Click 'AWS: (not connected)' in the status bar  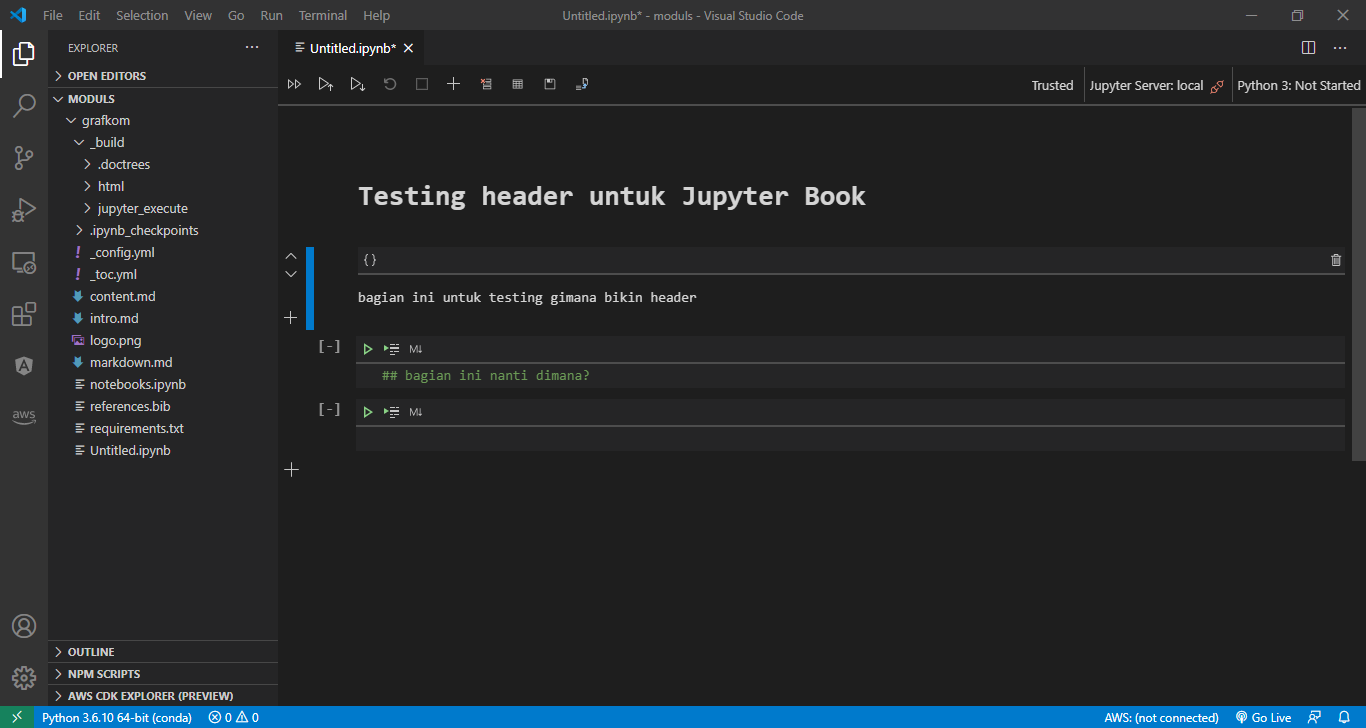[1161, 717]
